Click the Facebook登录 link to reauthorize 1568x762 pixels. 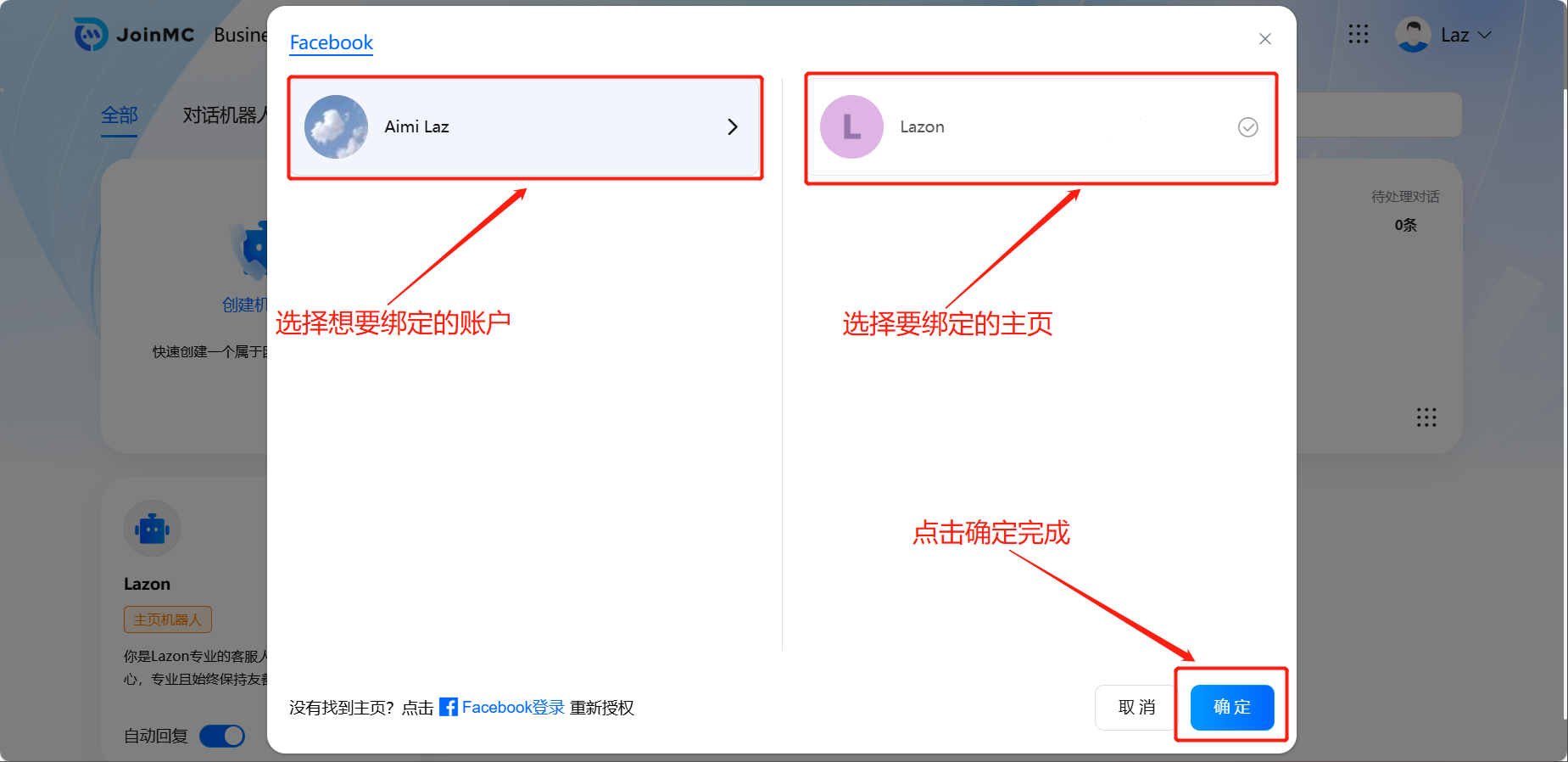(513, 707)
